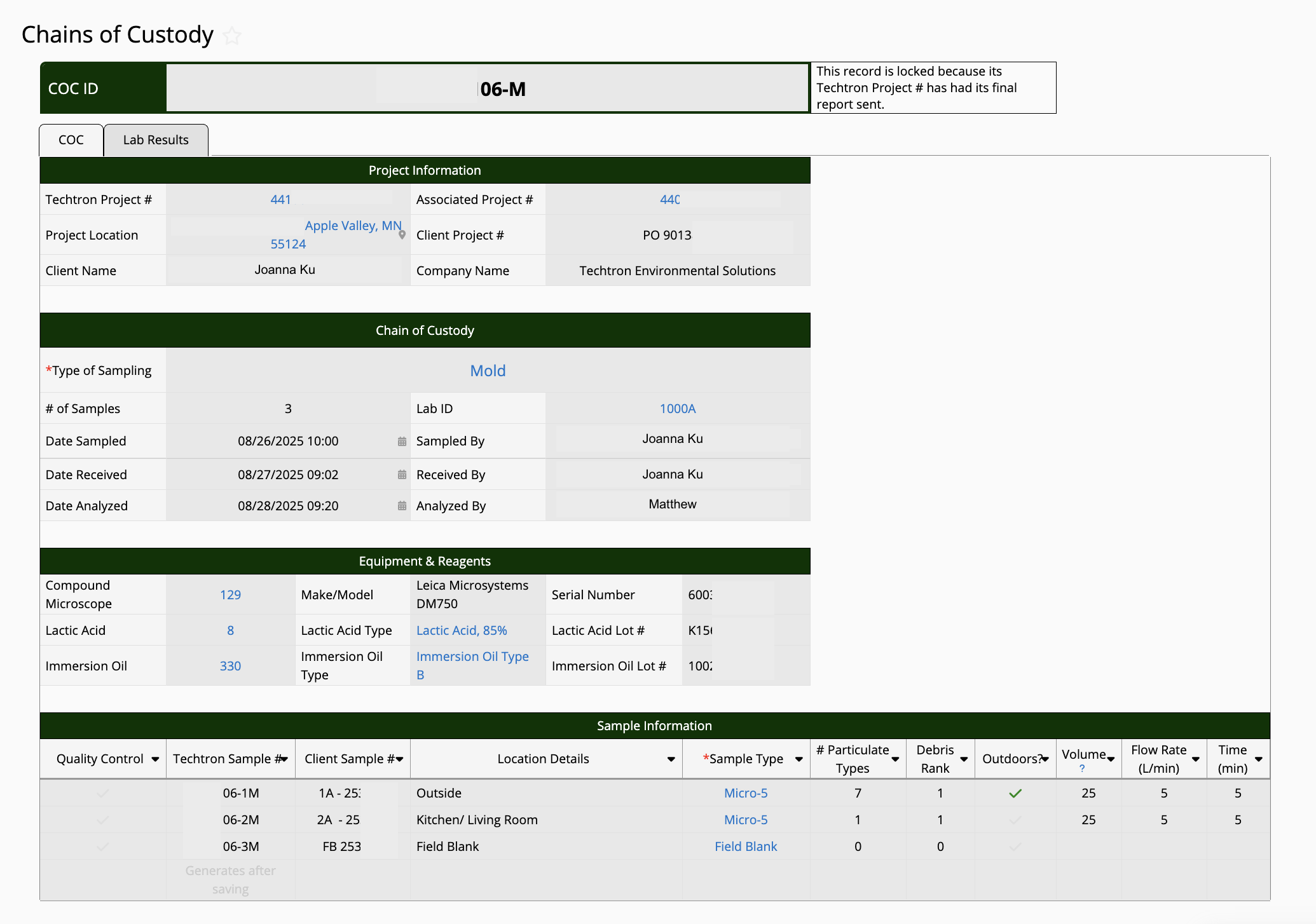Switch to the Lab Results tab
The width and height of the screenshot is (1316, 924).
156,140
